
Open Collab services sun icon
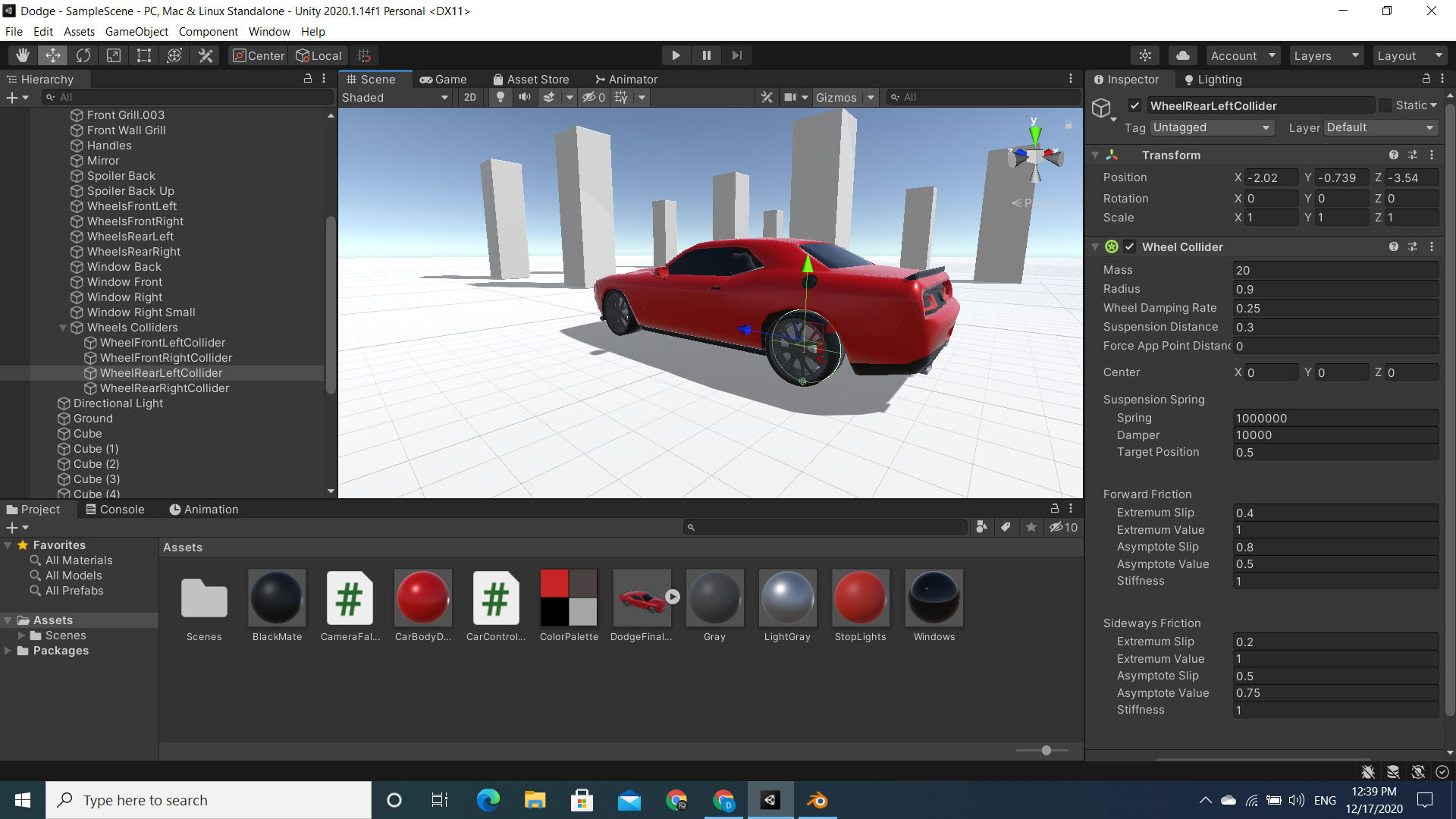[1145, 55]
